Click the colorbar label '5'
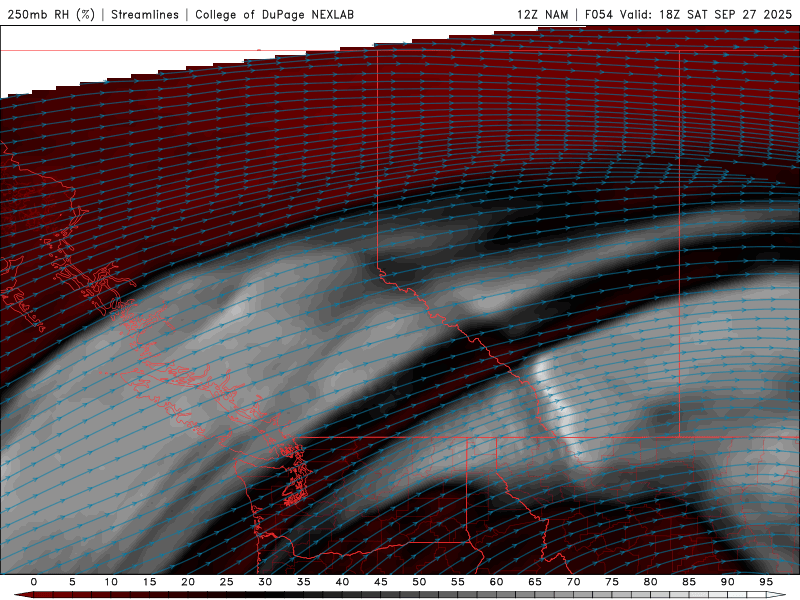The image size is (800, 600). [72, 582]
